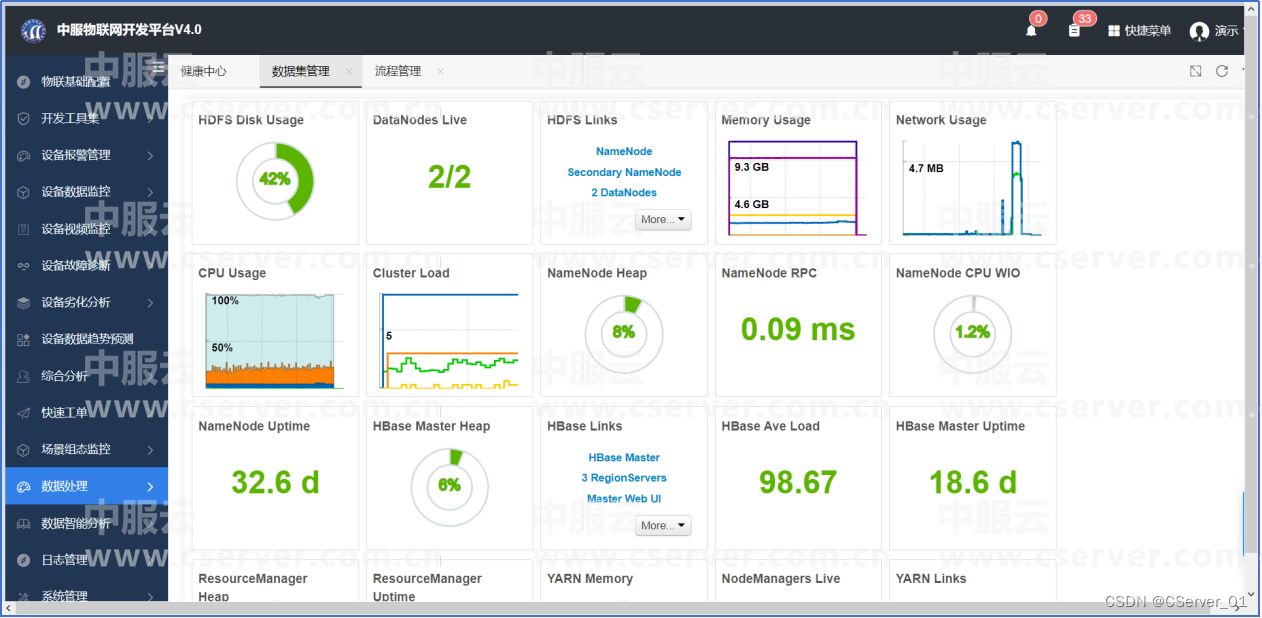Open the Master Web UI link
1262x618 pixels.
624,498
